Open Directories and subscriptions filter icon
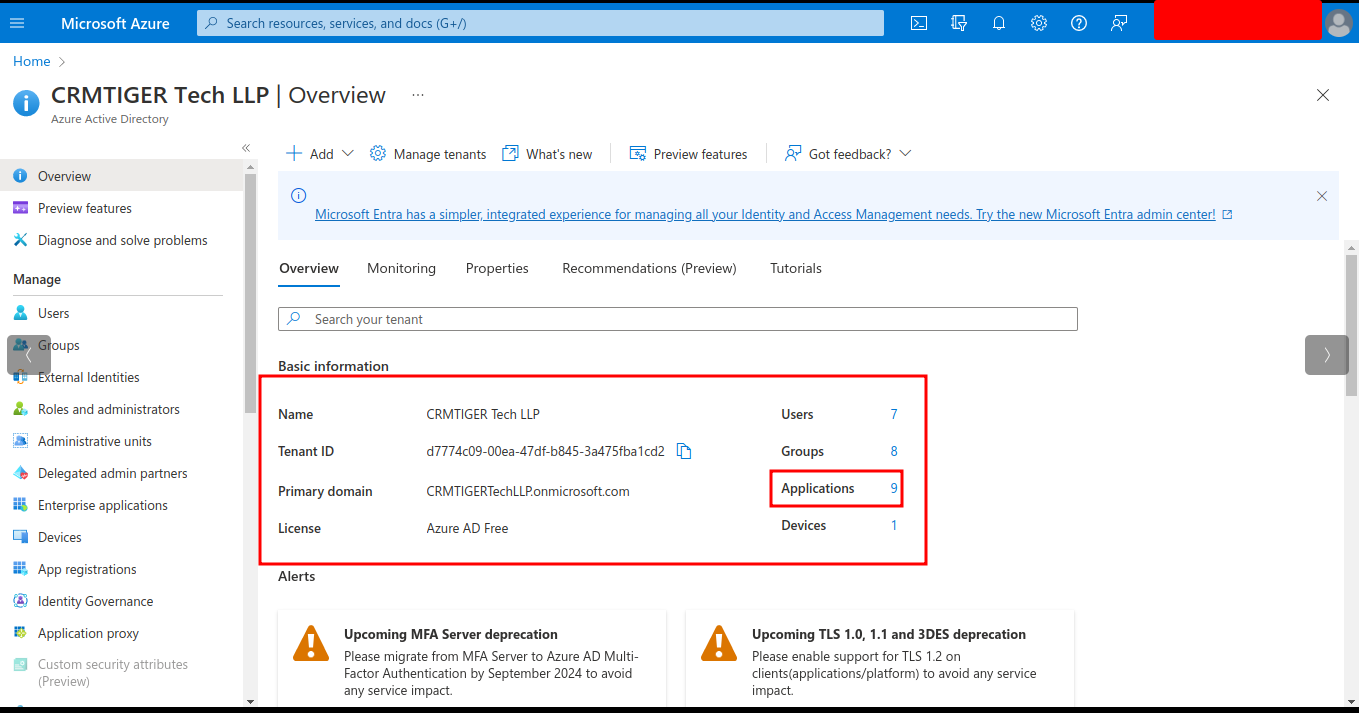Screen dimensions: 1359x713 [x=959, y=23]
